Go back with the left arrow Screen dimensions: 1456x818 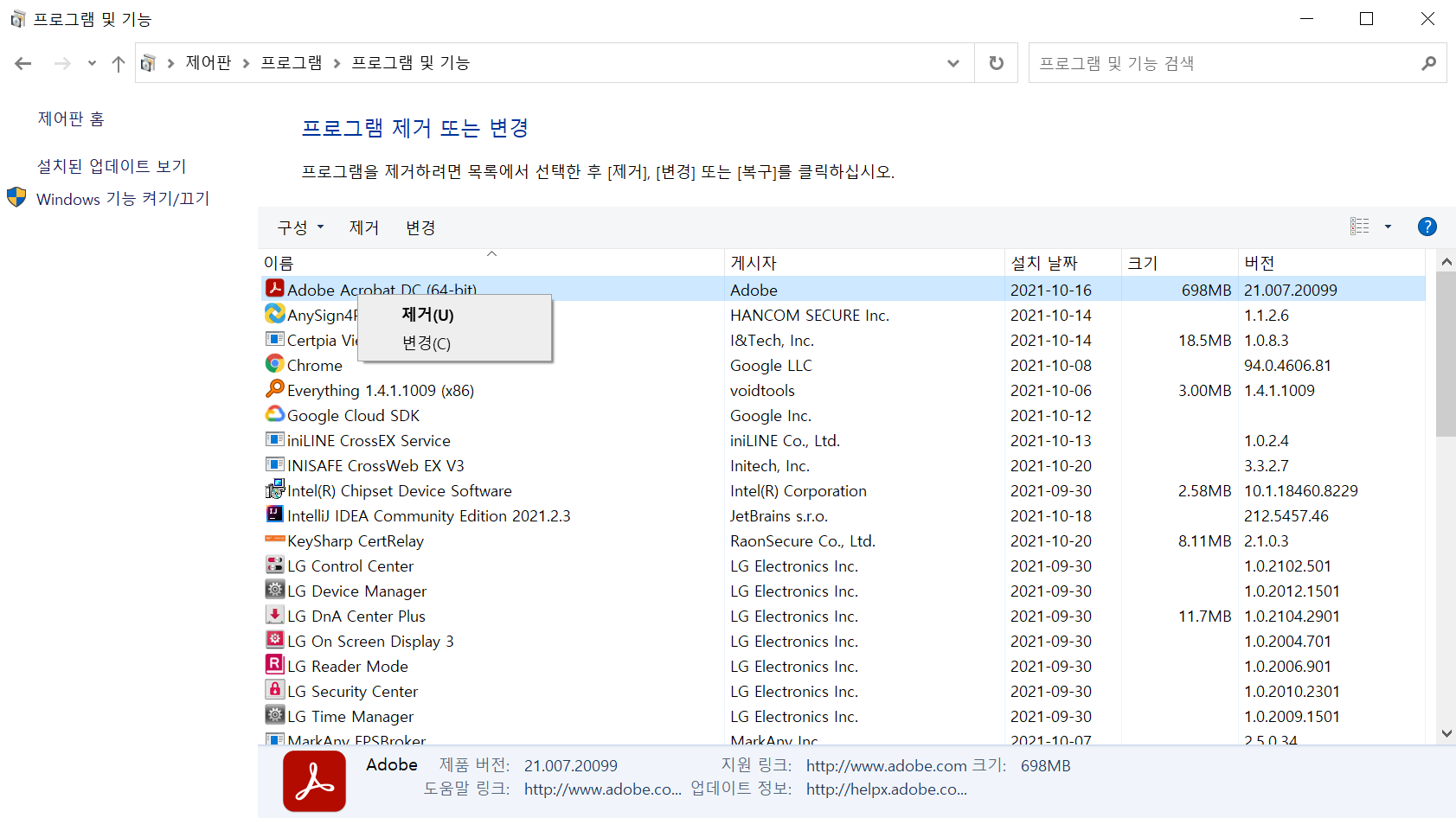pyautogui.click(x=23, y=63)
